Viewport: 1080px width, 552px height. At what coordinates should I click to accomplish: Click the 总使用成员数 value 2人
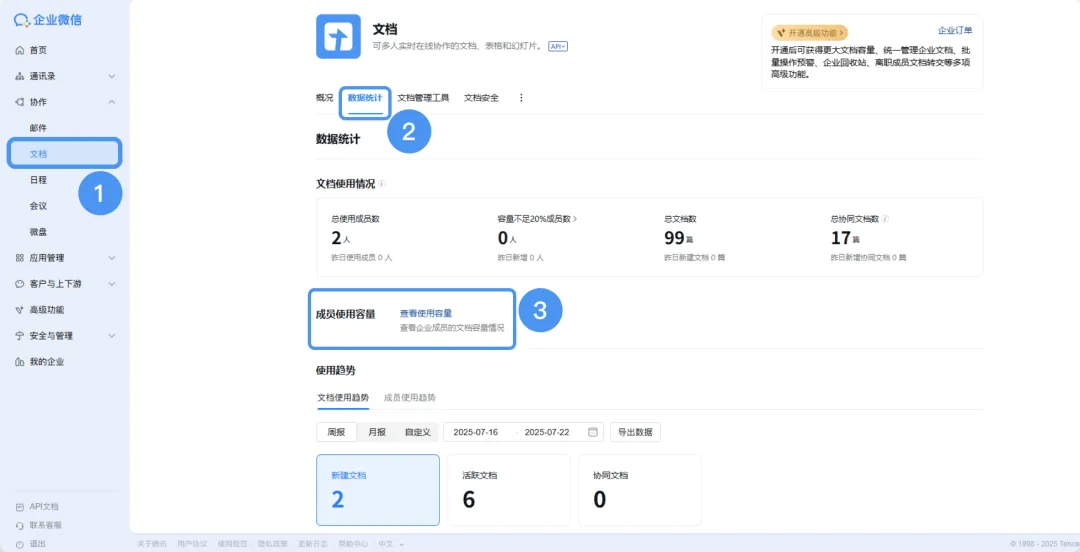coord(341,238)
